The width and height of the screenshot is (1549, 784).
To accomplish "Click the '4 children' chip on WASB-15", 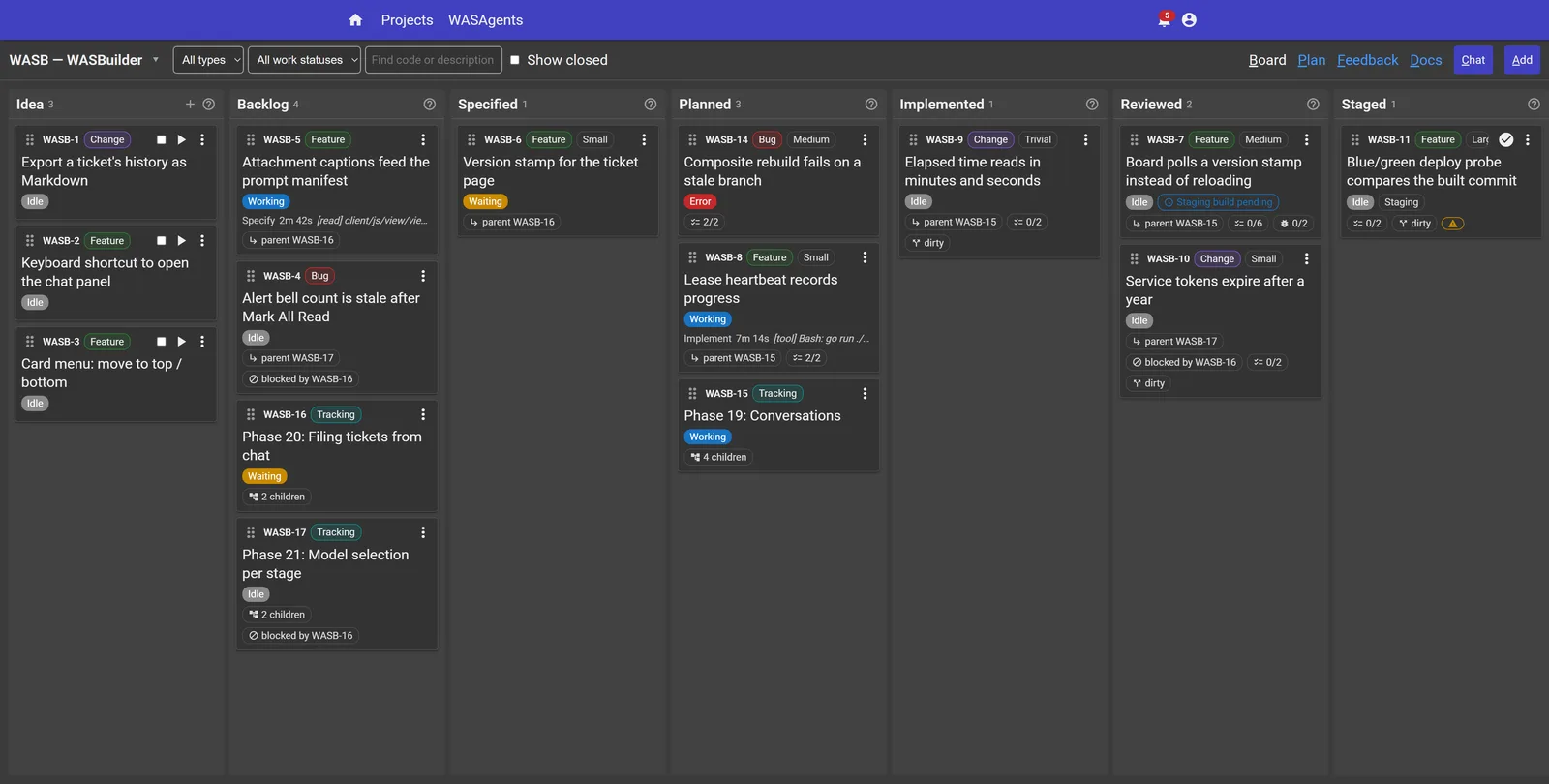I will (718, 458).
